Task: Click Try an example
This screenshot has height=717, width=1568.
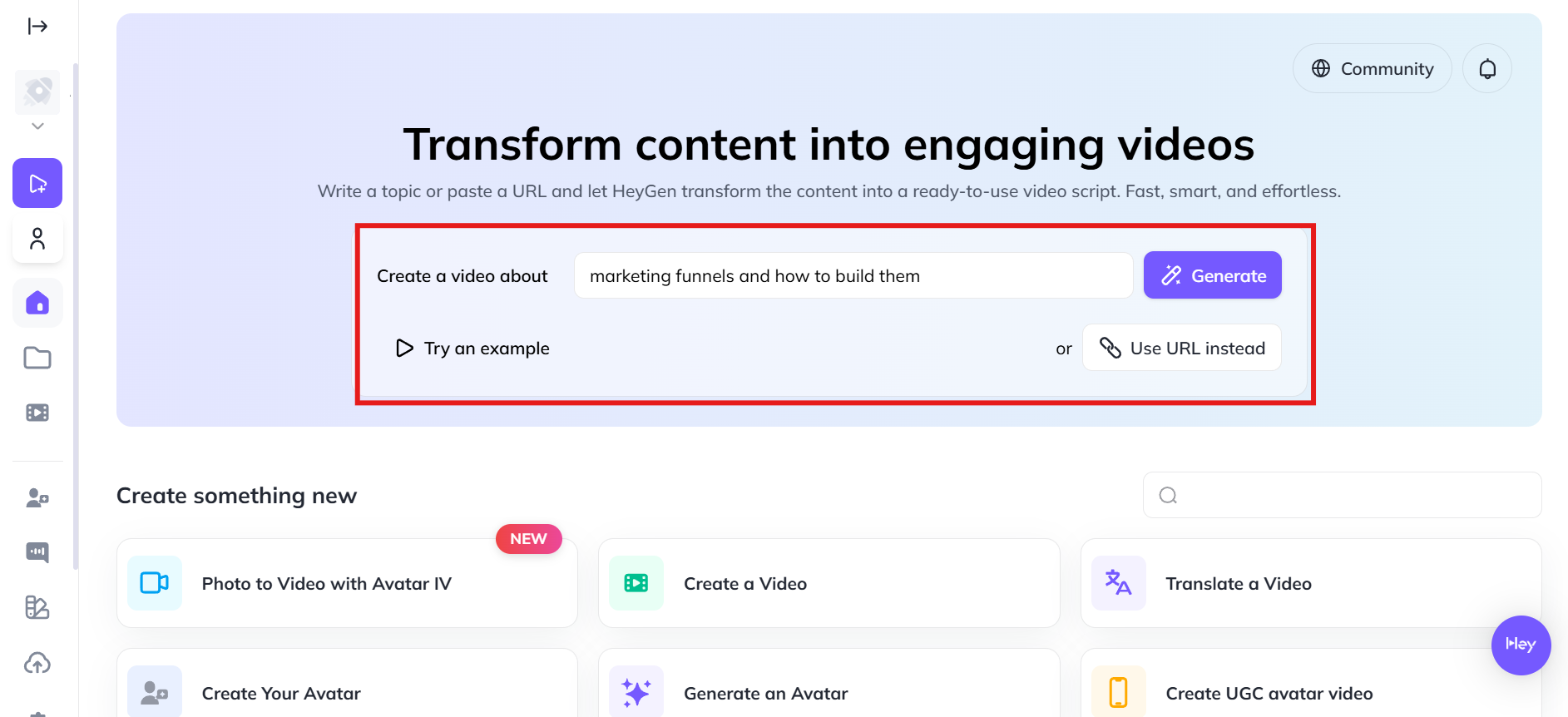Action: point(472,348)
